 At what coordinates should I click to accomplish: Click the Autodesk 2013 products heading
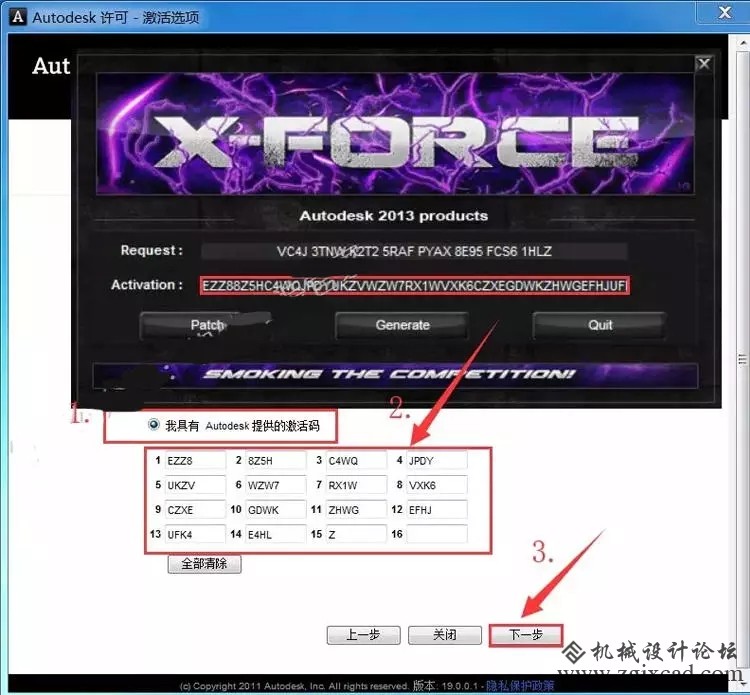[394, 216]
